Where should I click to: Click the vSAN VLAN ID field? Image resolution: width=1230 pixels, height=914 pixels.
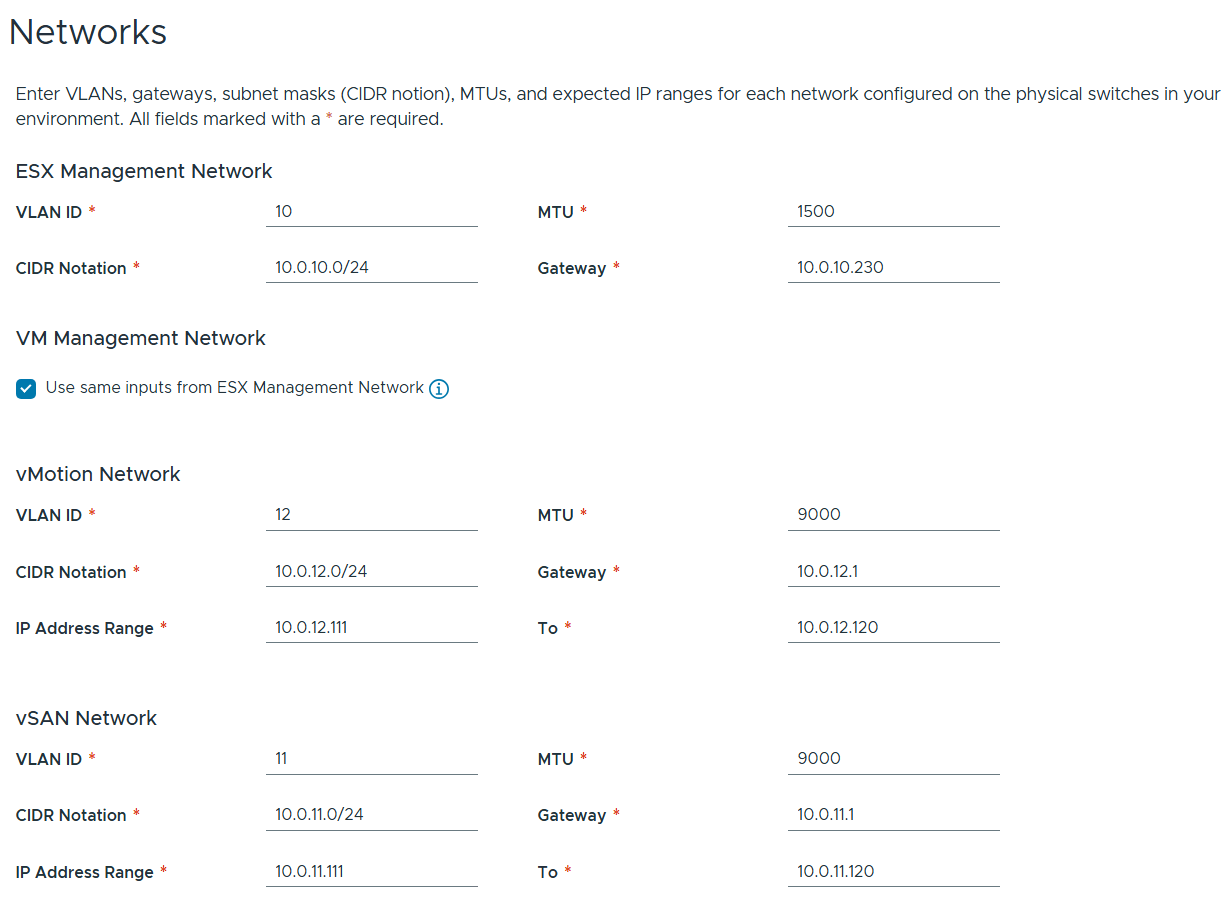point(371,759)
